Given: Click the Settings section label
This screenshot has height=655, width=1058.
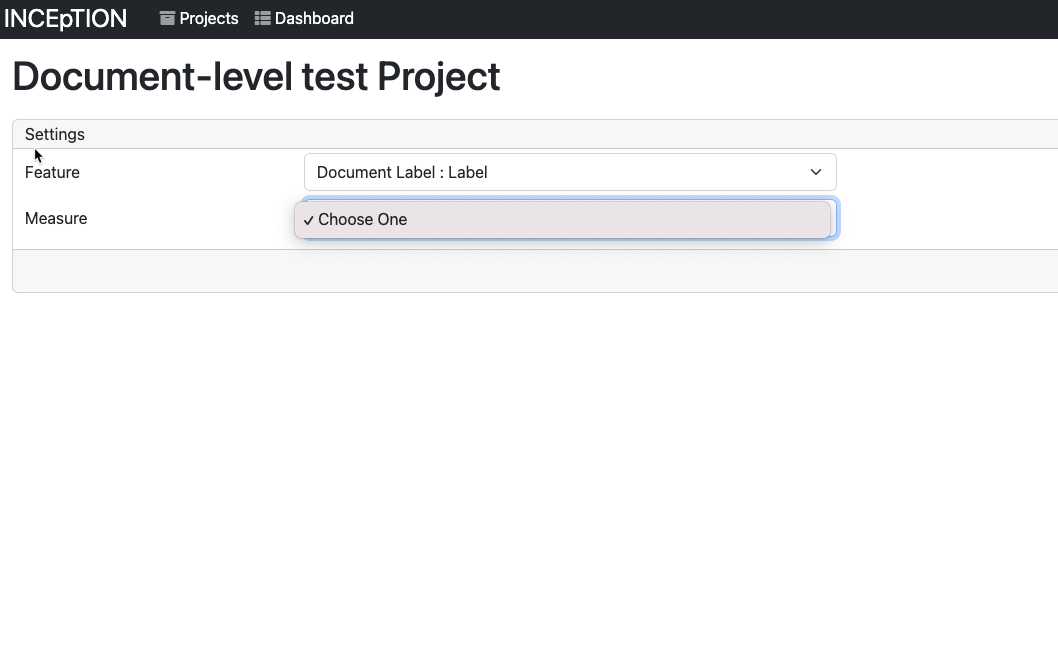Looking at the screenshot, I should pos(54,134).
